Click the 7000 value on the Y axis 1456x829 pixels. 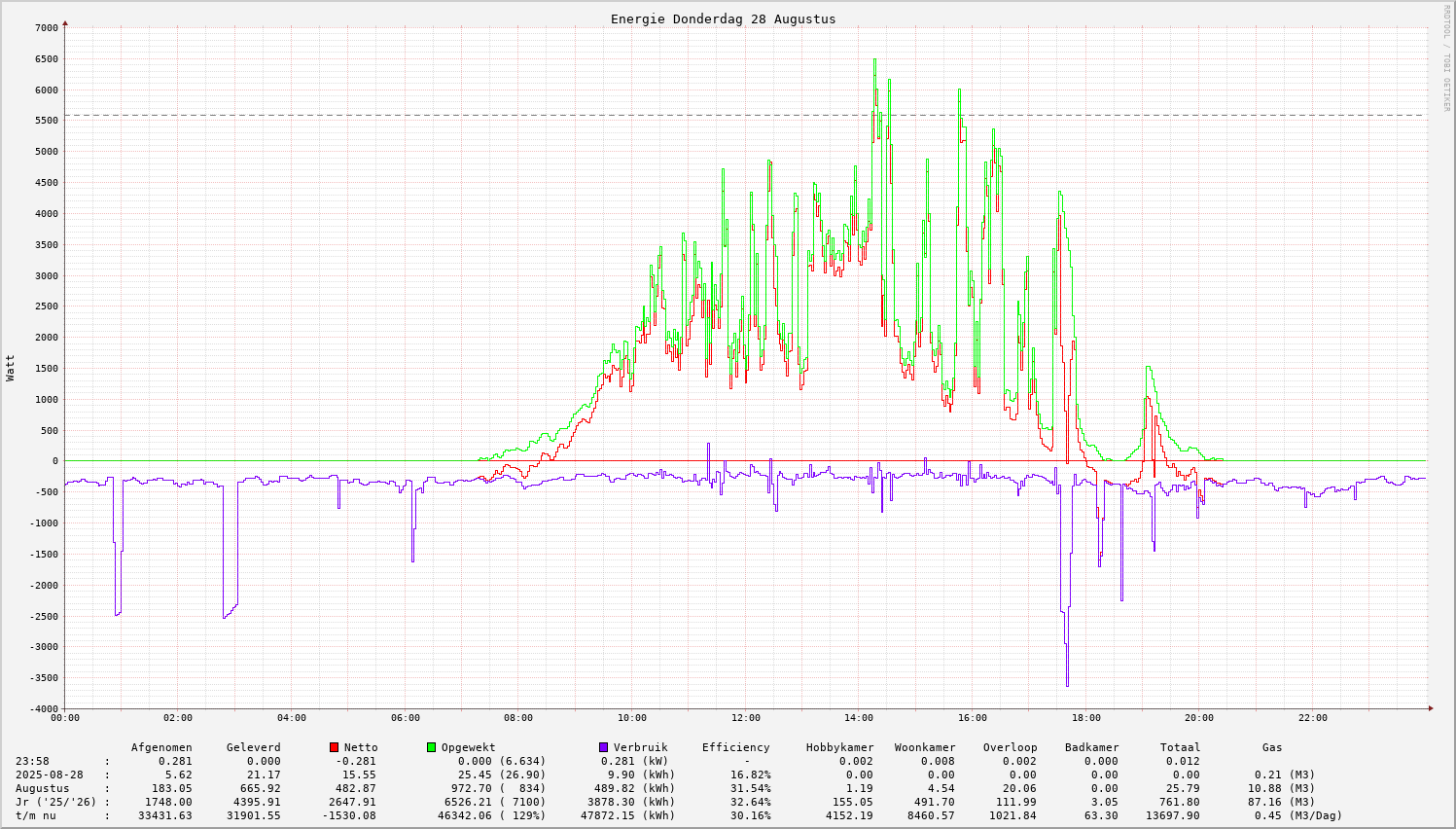[46, 28]
